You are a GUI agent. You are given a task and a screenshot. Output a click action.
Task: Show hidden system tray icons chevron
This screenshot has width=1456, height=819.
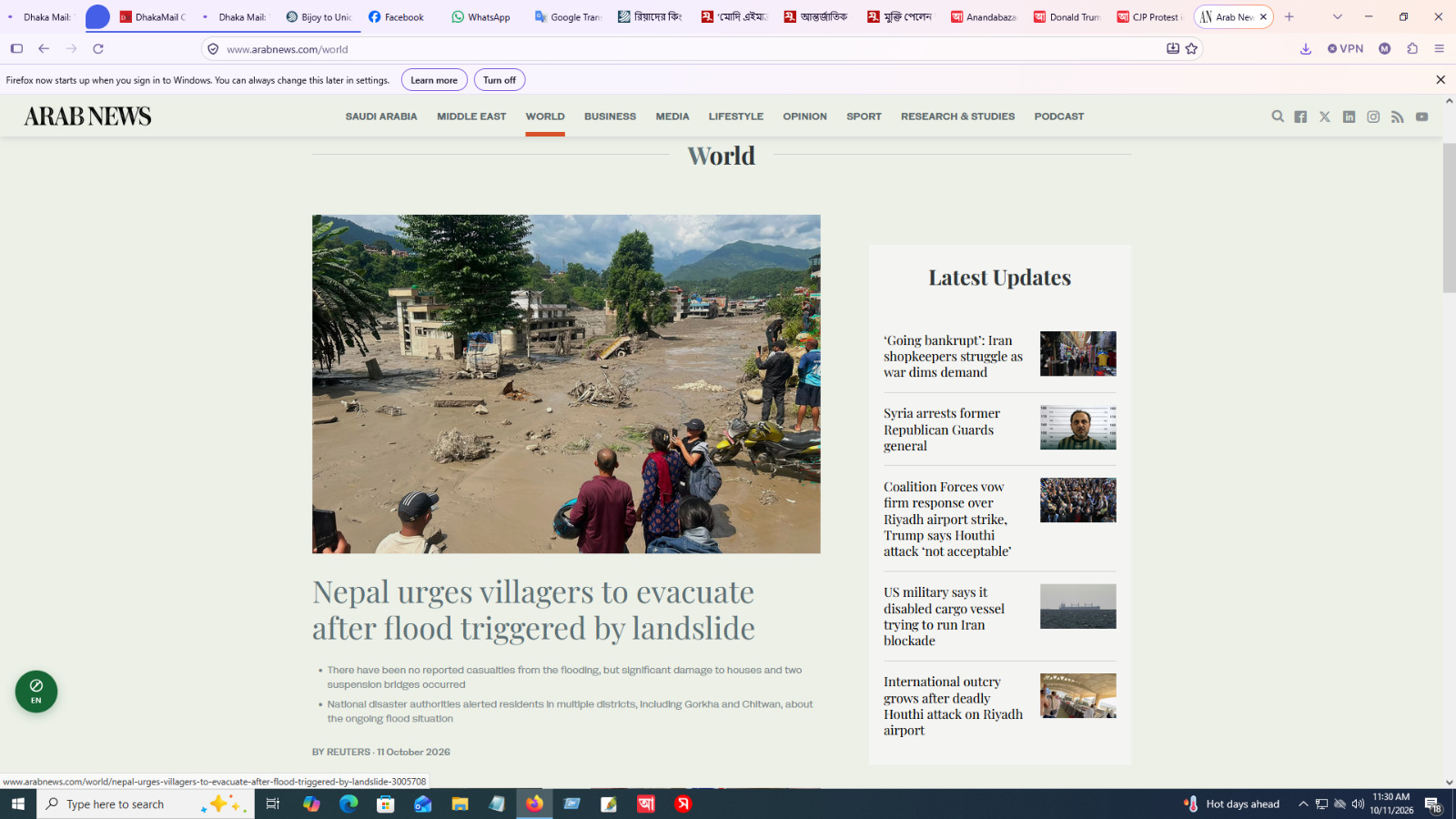[x=1303, y=804]
